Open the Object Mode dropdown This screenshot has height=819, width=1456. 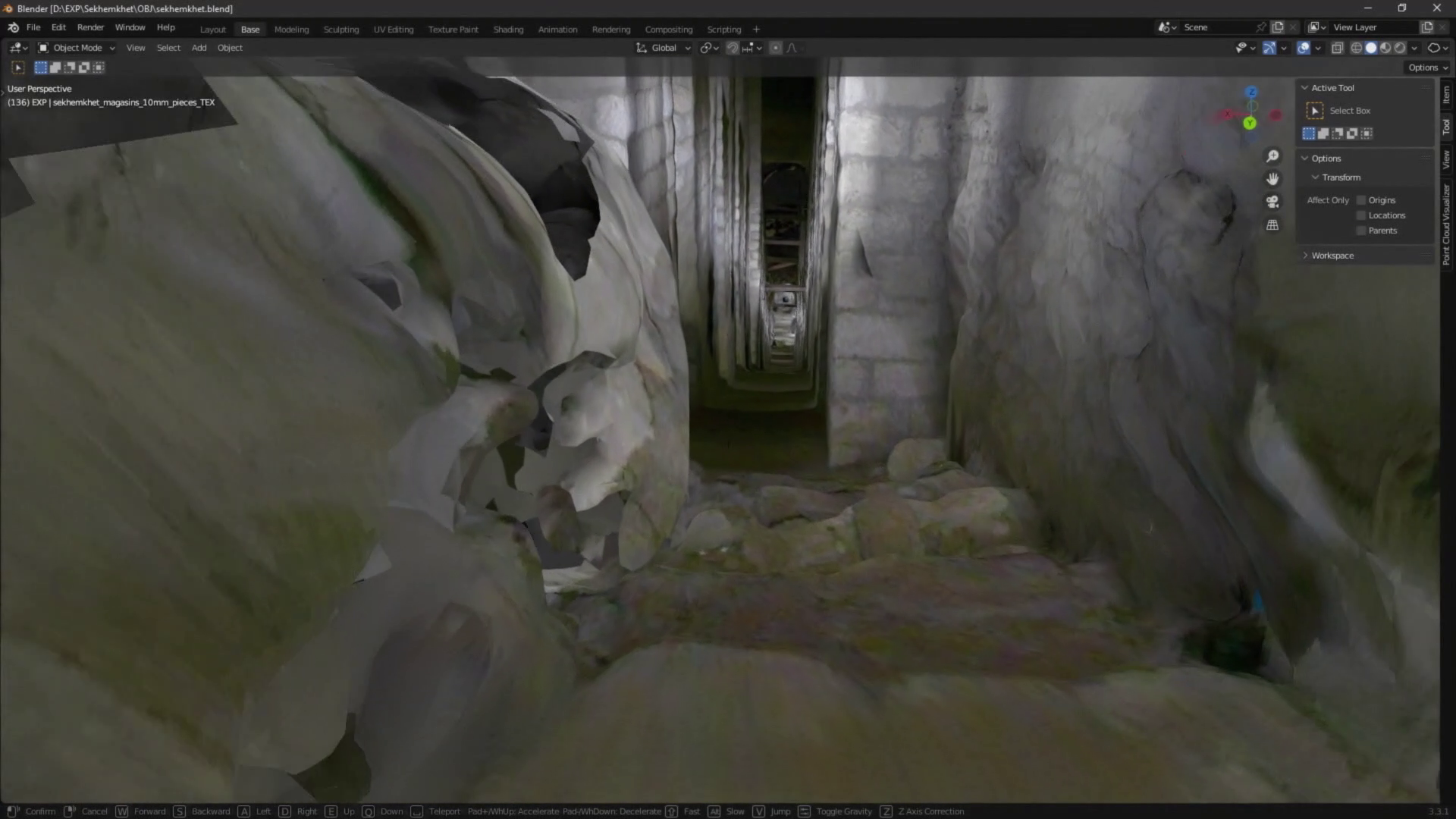[77, 48]
